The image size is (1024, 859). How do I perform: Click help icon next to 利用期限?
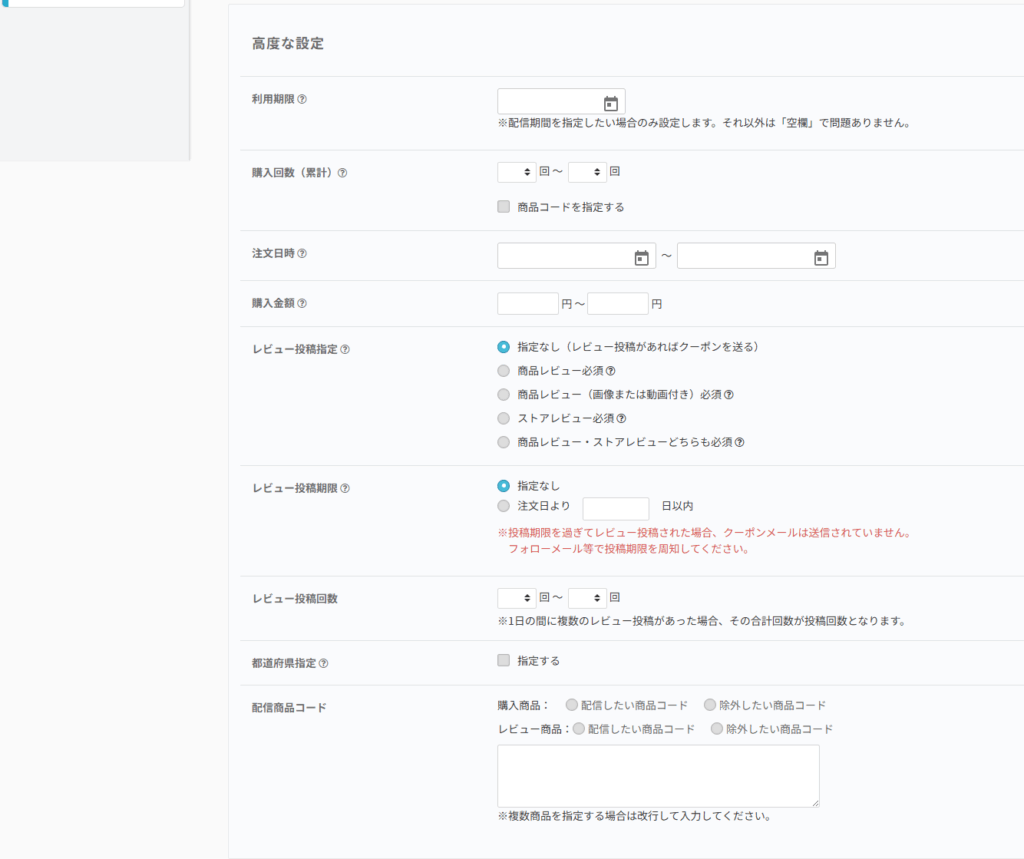pyautogui.click(x=302, y=100)
